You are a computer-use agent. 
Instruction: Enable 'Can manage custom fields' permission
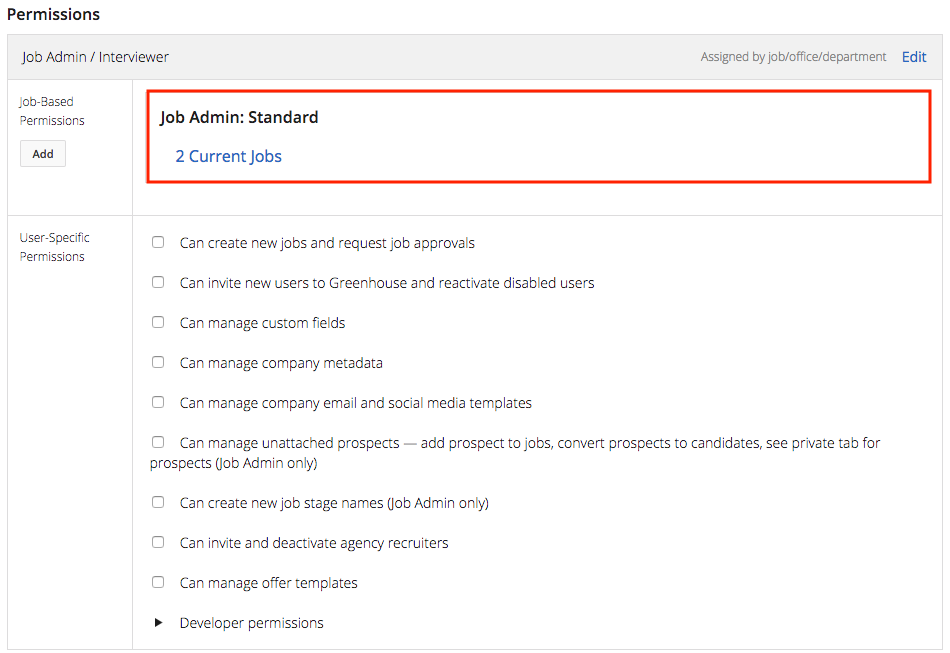pos(158,321)
